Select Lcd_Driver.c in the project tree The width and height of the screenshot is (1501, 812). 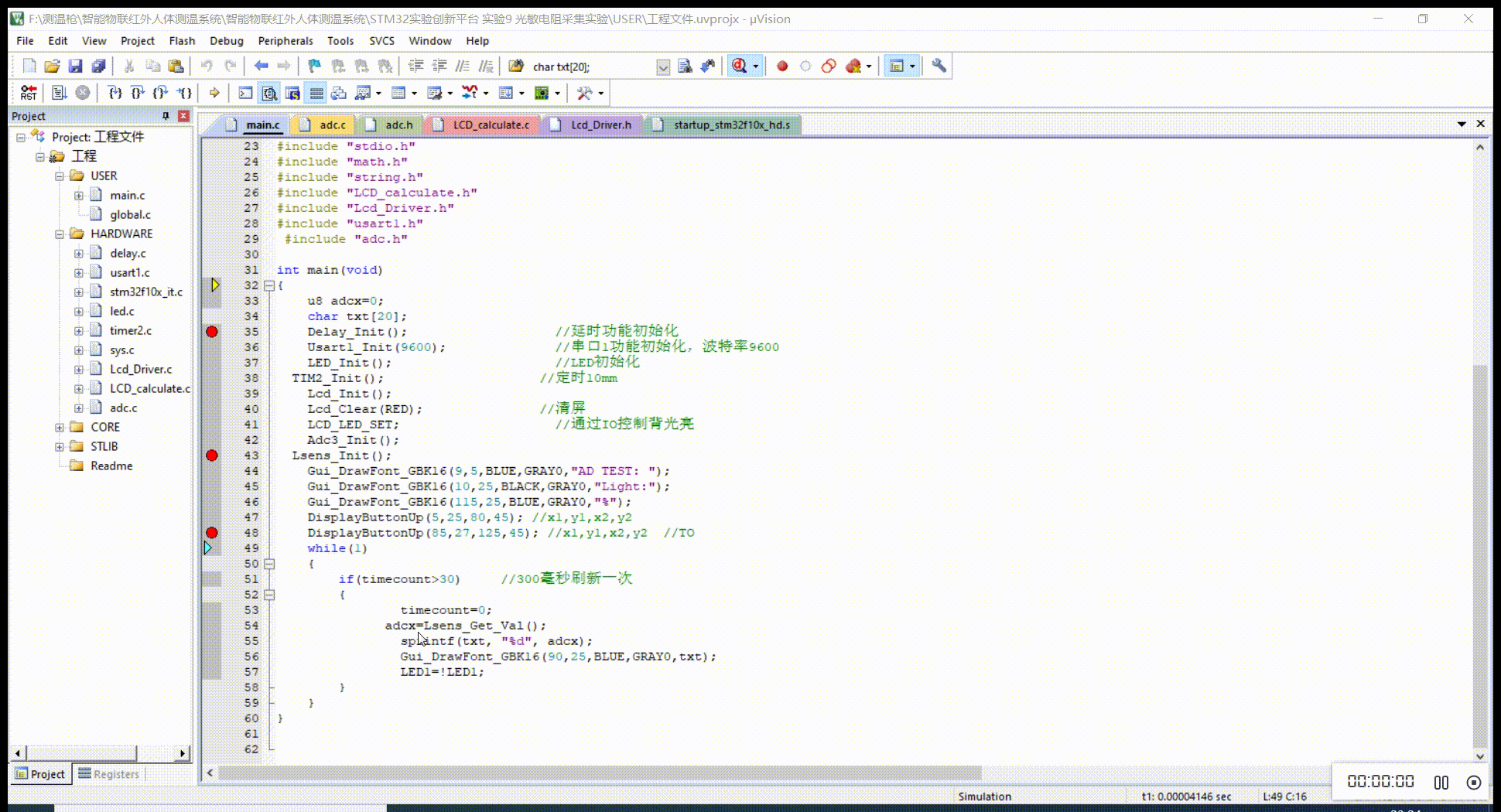click(141, 370)
